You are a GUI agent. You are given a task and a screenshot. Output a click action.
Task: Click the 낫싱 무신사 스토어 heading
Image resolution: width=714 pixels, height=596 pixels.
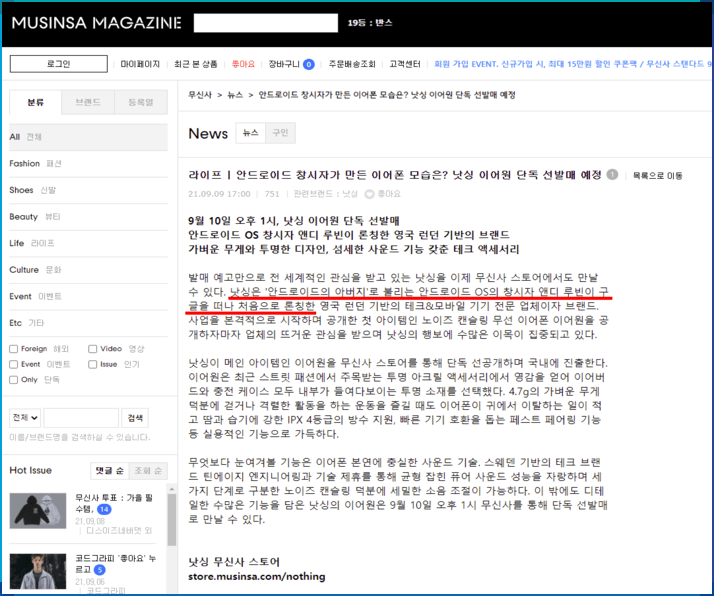click(x=234, y=562)
